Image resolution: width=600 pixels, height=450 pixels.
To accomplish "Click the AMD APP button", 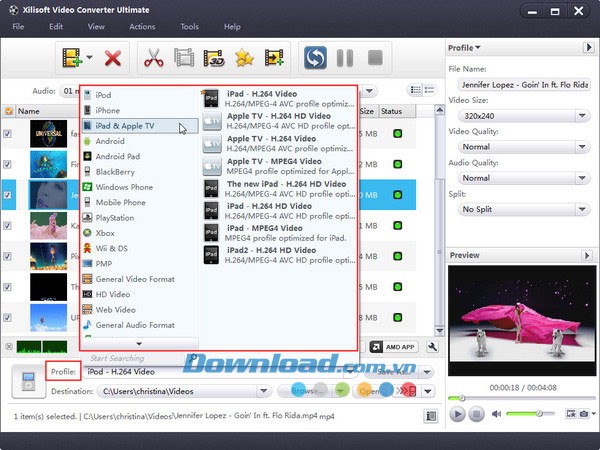I will (x=394, y=347).
